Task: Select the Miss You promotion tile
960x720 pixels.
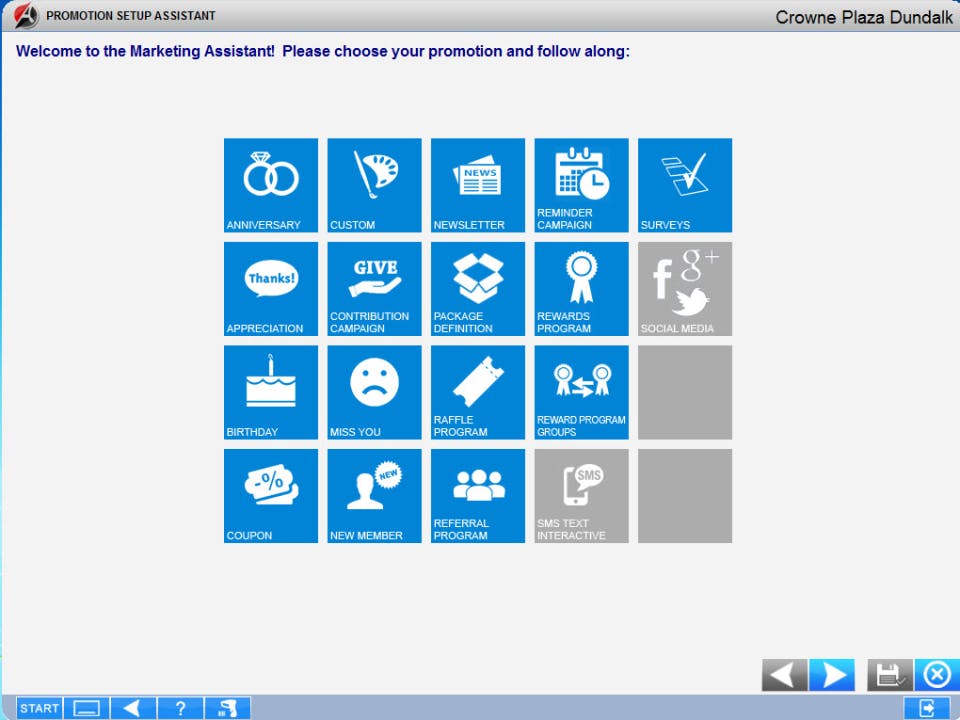Action: pyautogui.click(x=374, y=392)
